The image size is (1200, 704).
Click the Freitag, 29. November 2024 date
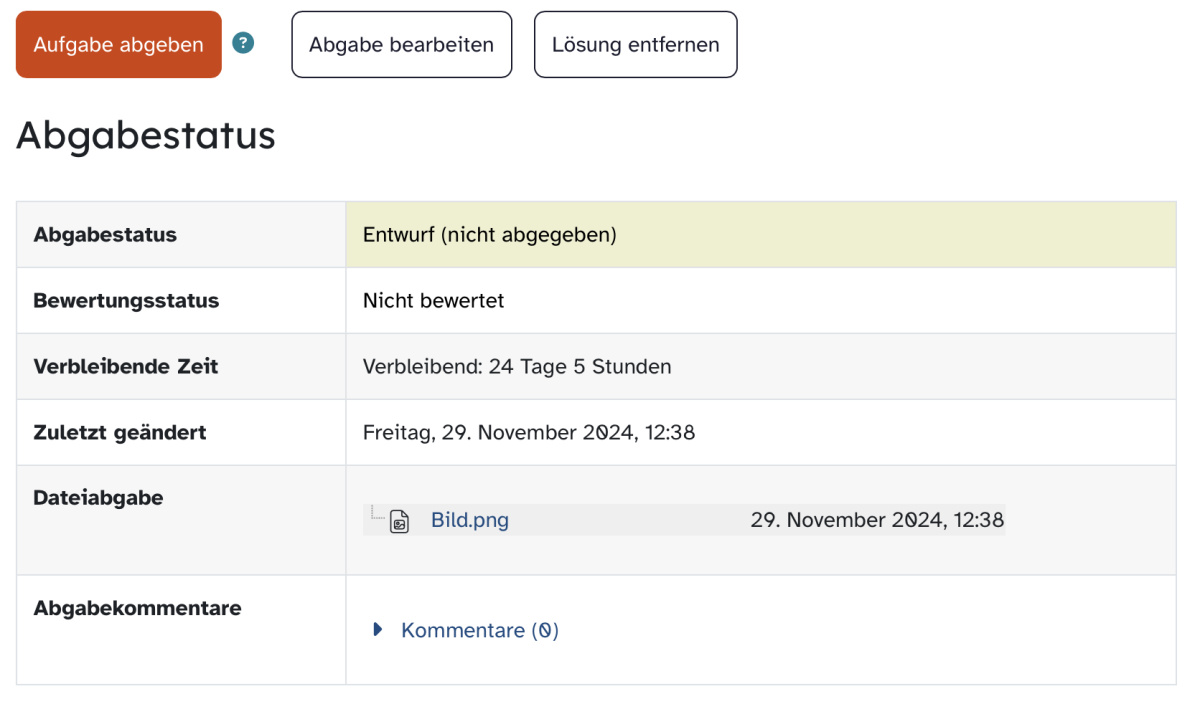(x=529, y=433)
